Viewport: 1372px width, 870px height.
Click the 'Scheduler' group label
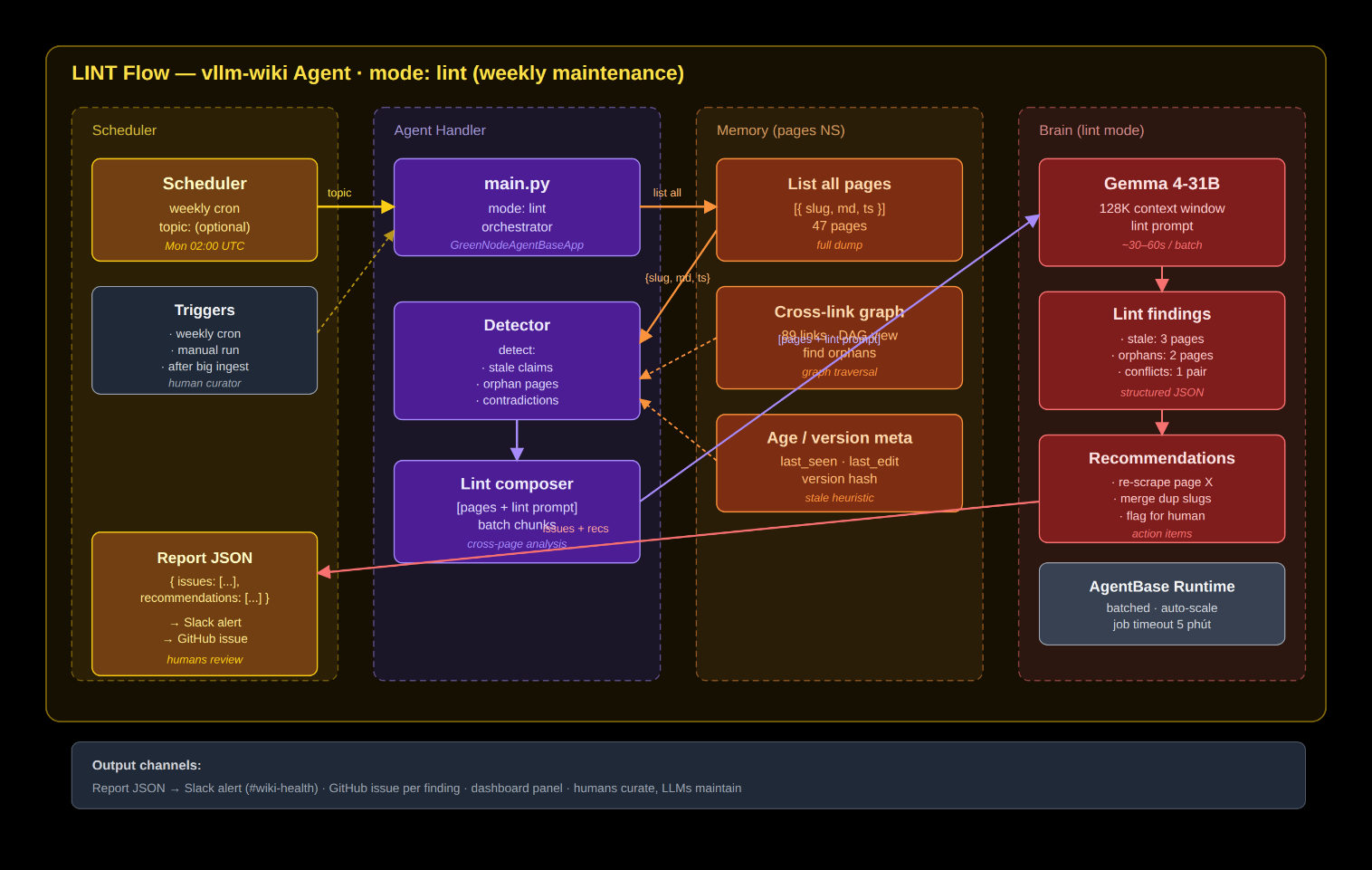pyautogui.click(x=124, y=130)
